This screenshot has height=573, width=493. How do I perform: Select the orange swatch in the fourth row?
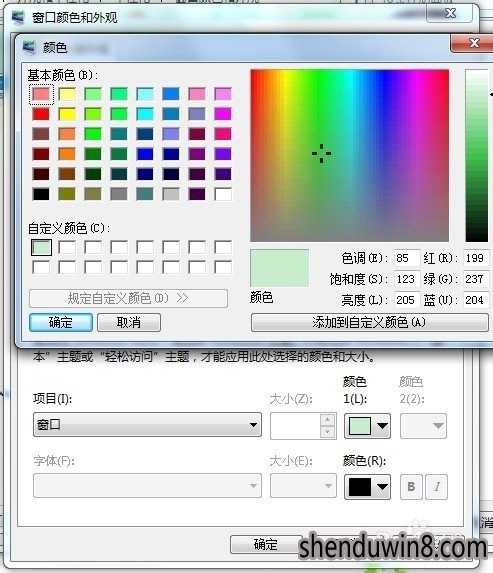67,154
